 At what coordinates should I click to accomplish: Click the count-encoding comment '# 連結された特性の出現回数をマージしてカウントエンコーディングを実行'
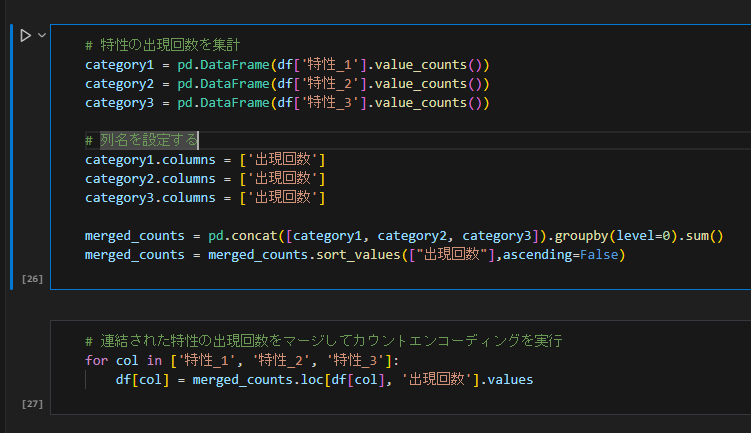pos(324,341)
